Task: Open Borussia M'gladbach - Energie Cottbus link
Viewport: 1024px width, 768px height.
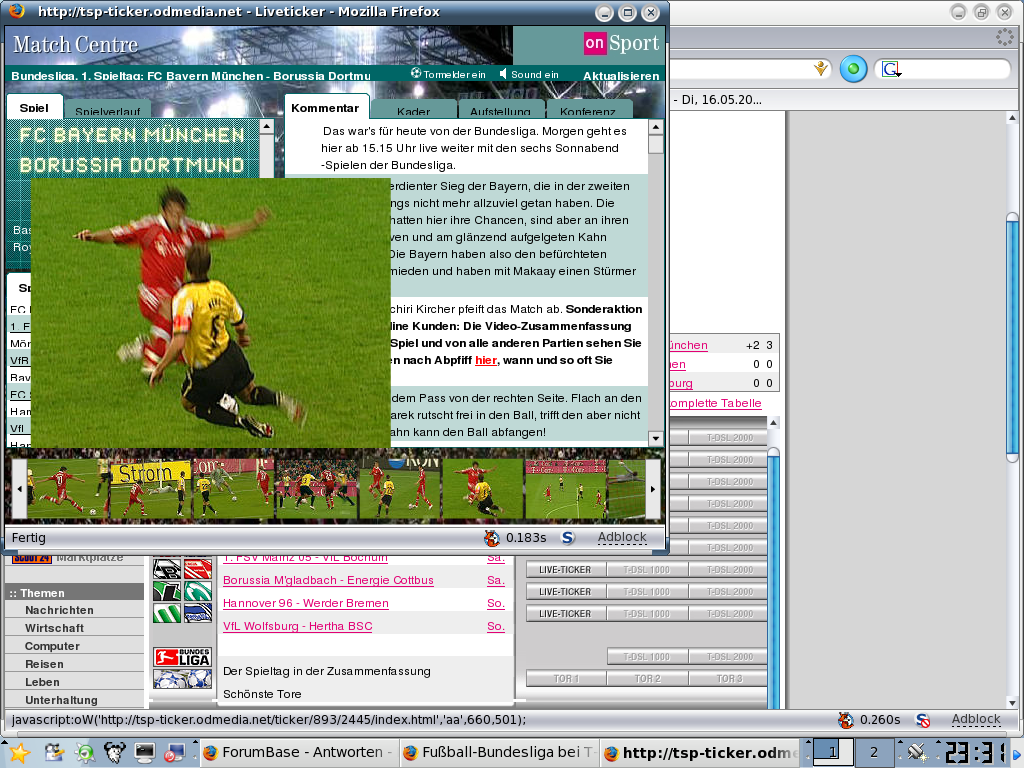Action: (328, 580)
